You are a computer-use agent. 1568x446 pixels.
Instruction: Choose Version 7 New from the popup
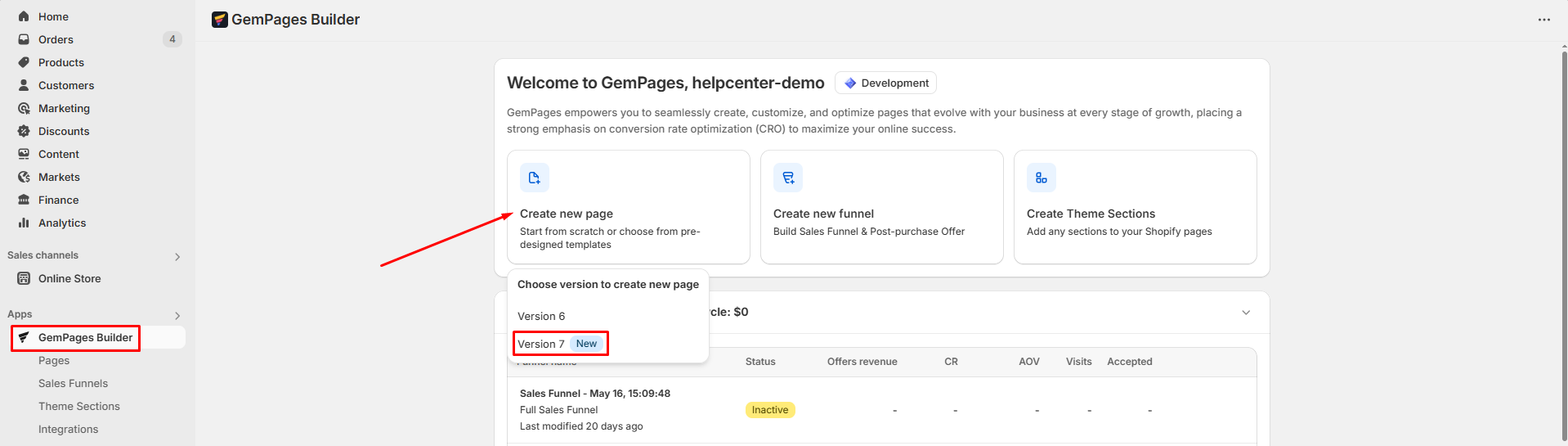click(561, 344)
